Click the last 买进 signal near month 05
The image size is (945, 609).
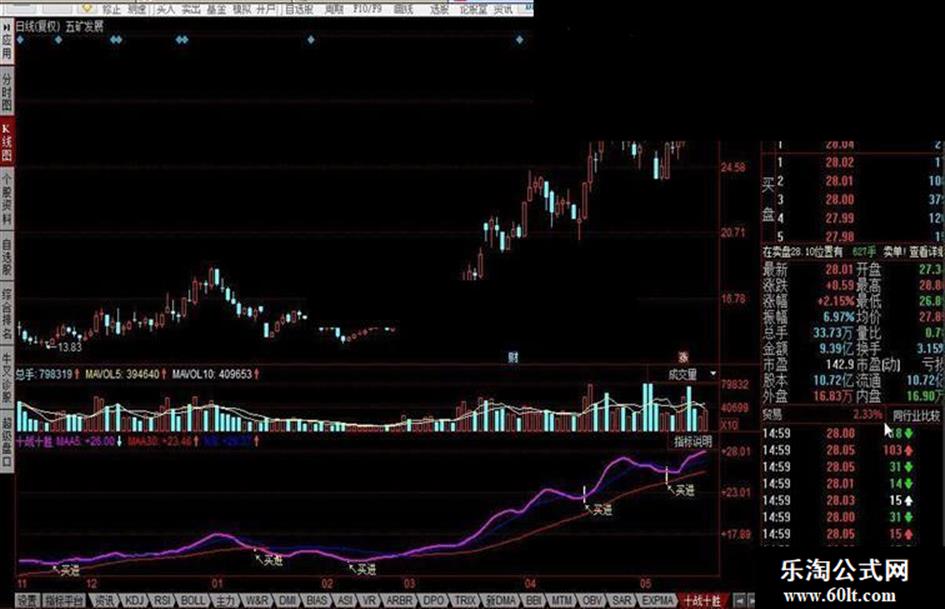click(x=681, y=490)
